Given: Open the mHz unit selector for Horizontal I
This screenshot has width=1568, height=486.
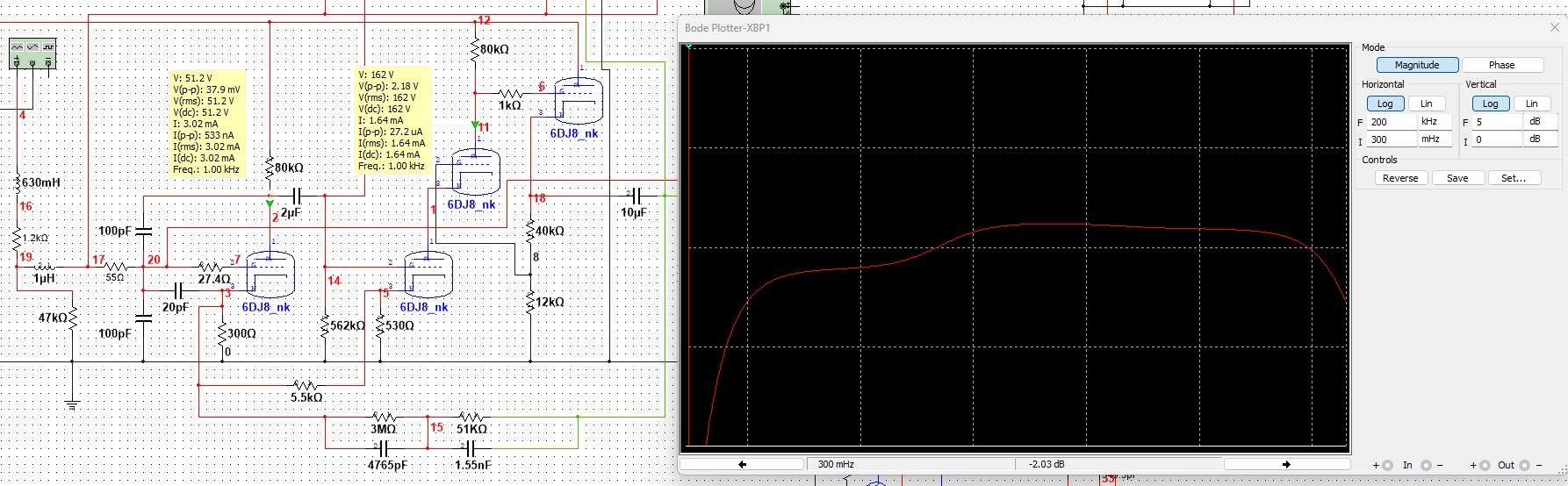Looking at the screenshot, I should [1435, 139].
